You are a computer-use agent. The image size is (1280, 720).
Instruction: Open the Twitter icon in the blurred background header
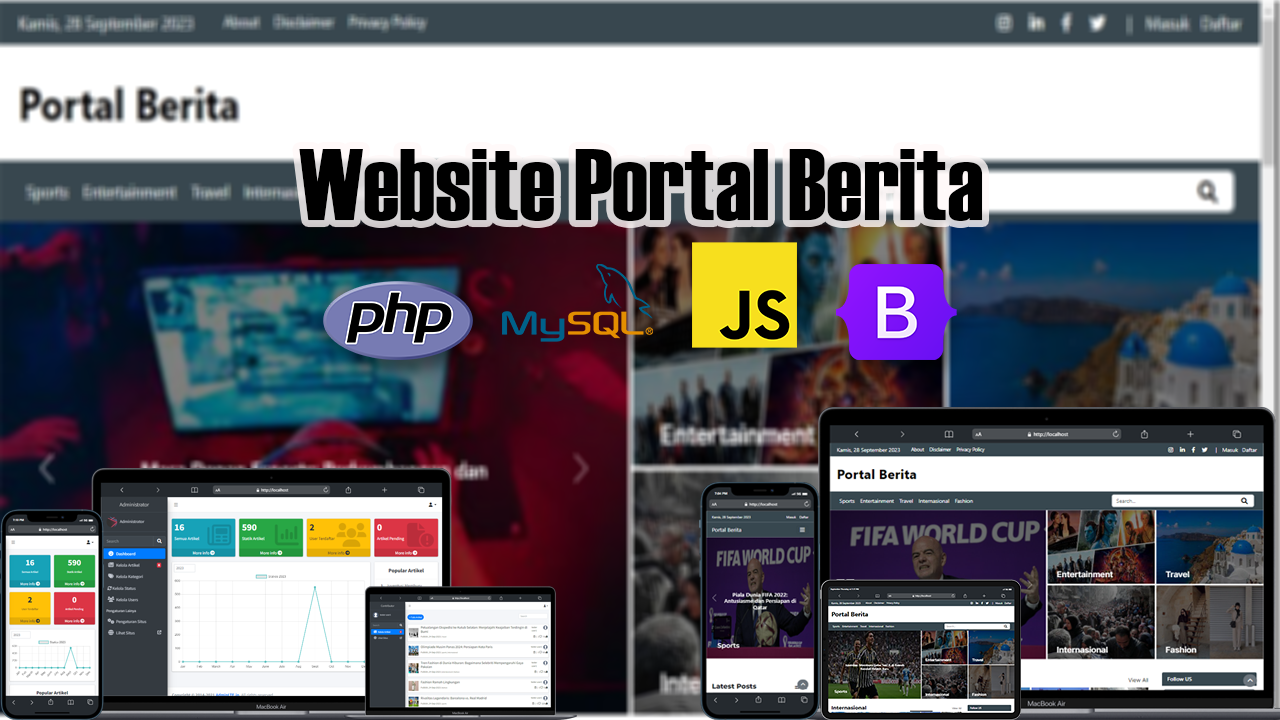(x=1097, y=23)
